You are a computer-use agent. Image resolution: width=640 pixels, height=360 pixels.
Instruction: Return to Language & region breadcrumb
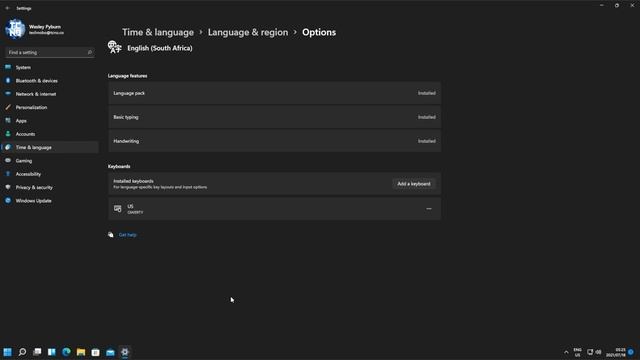248,32
